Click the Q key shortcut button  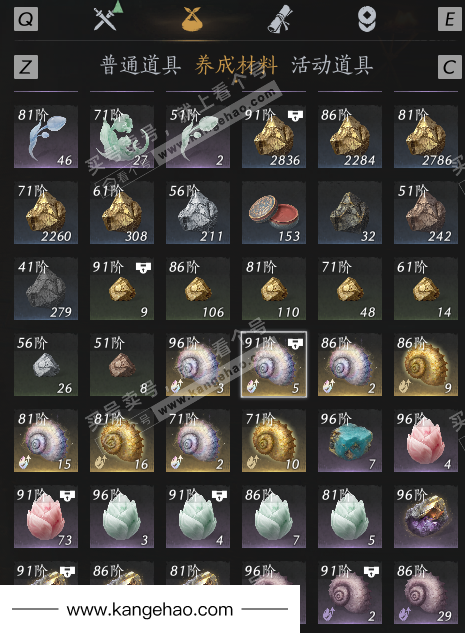tap(26, 19)
